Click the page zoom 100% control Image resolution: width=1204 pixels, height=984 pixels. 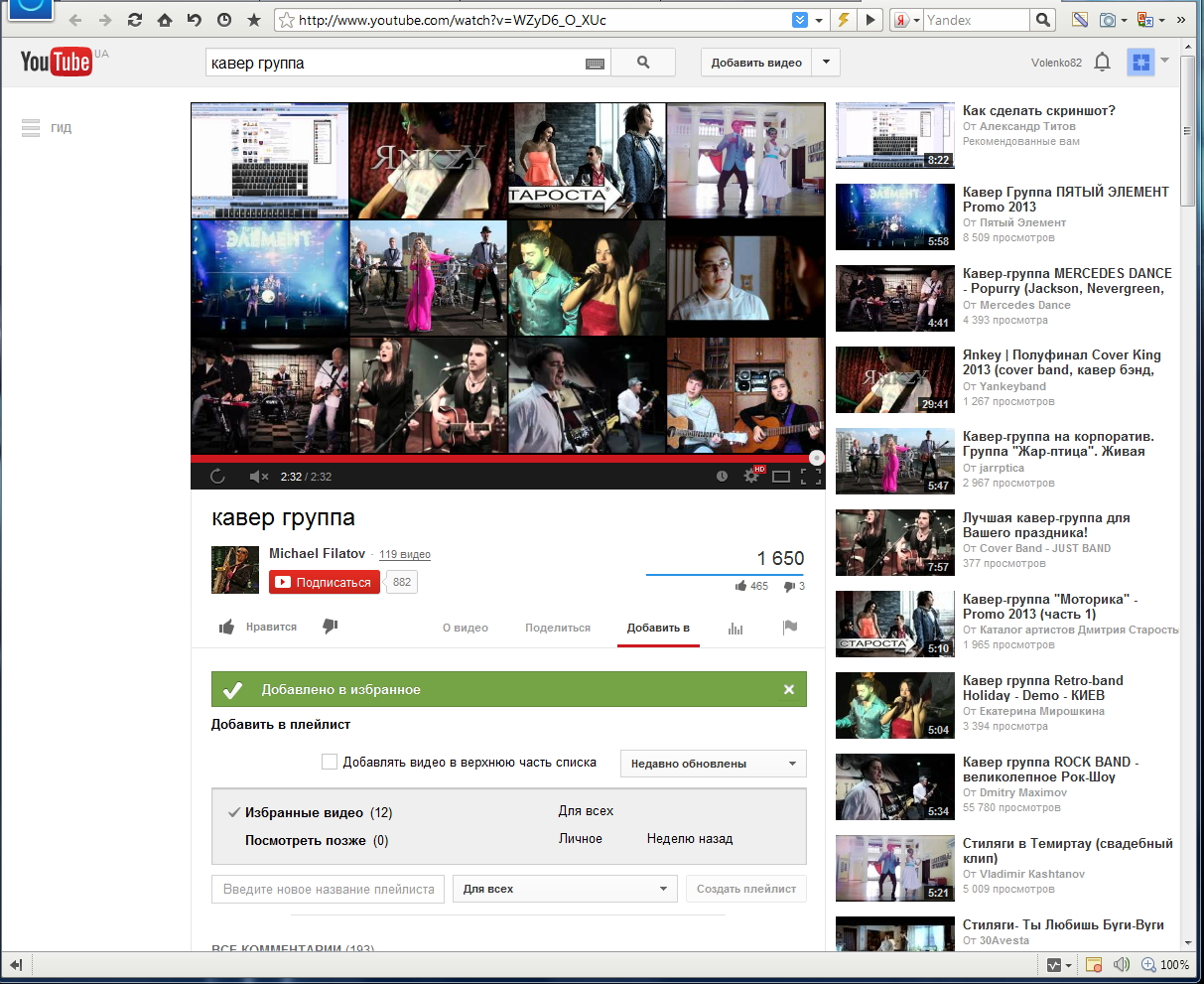[x=1164, y=964]
